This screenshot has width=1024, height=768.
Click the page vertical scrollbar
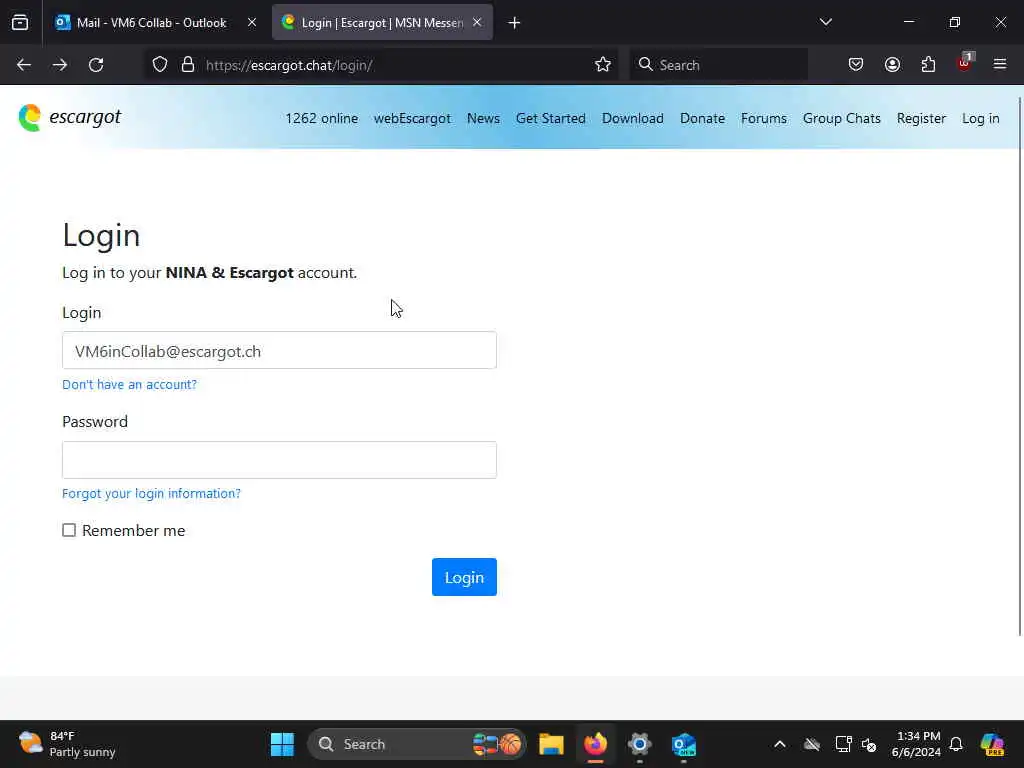1020,366
